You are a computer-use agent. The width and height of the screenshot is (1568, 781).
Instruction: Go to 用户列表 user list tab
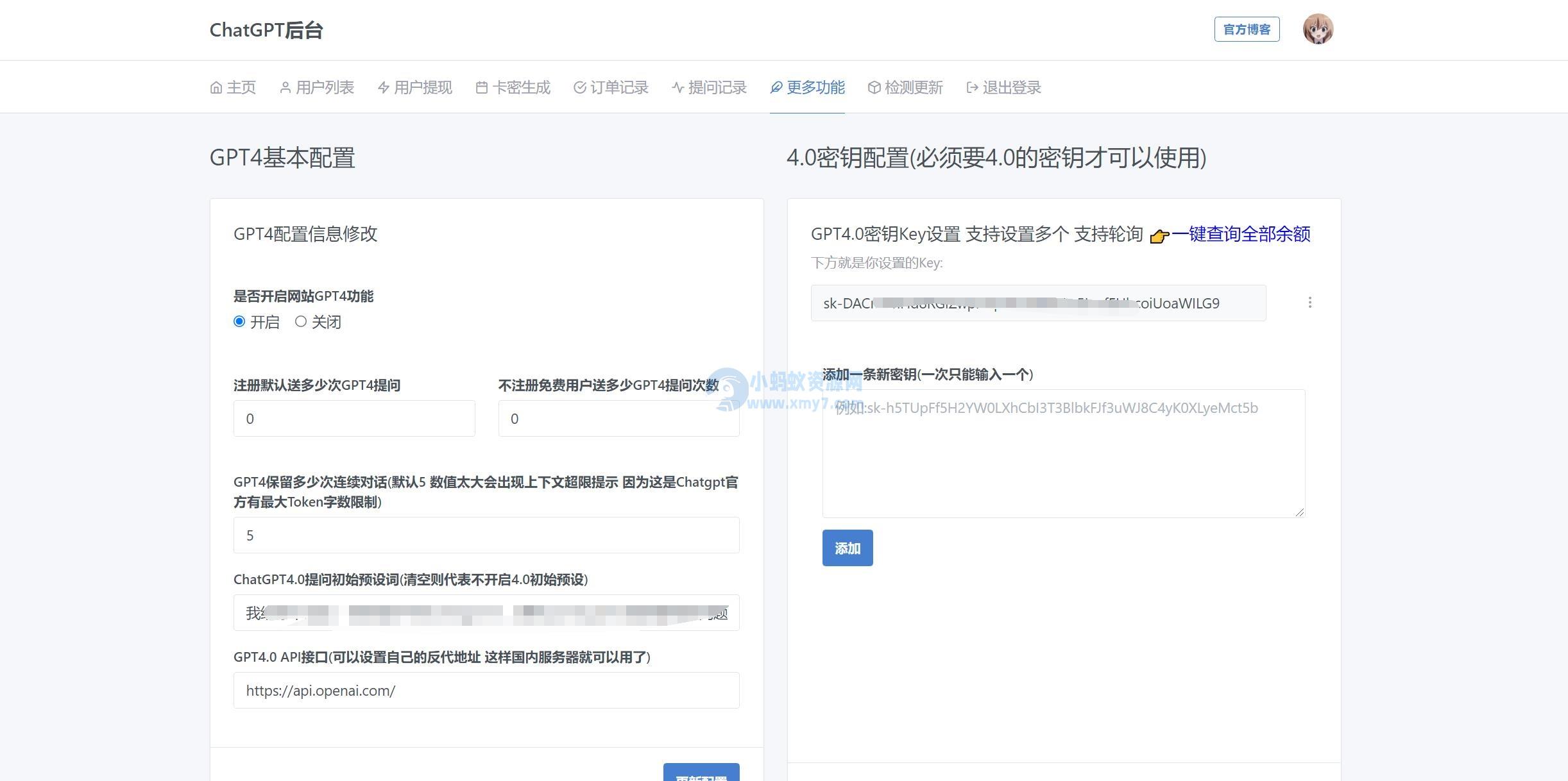pyautogui.click(x=317, y=87)
